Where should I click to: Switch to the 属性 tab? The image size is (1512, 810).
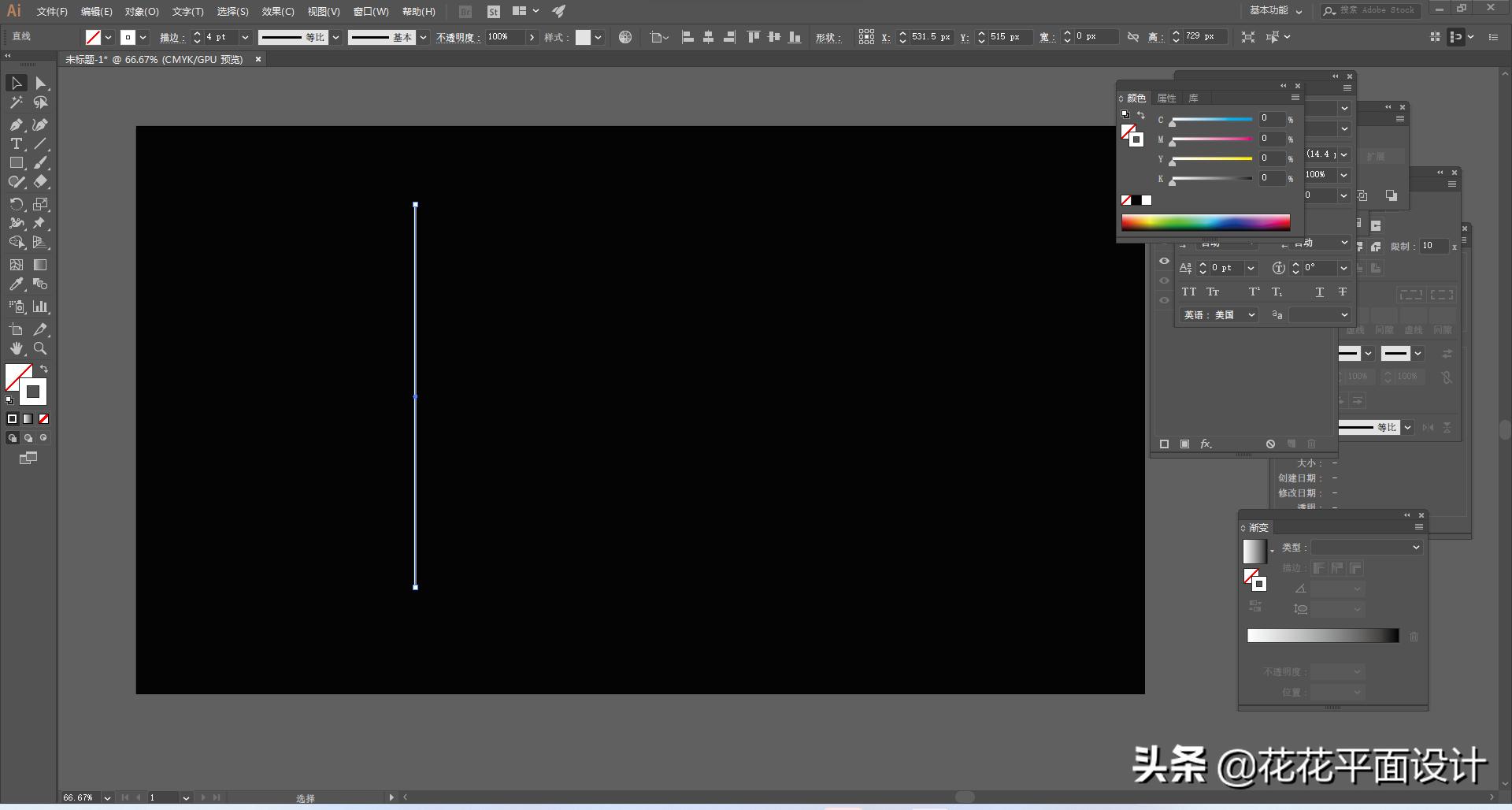[1167, 98]
